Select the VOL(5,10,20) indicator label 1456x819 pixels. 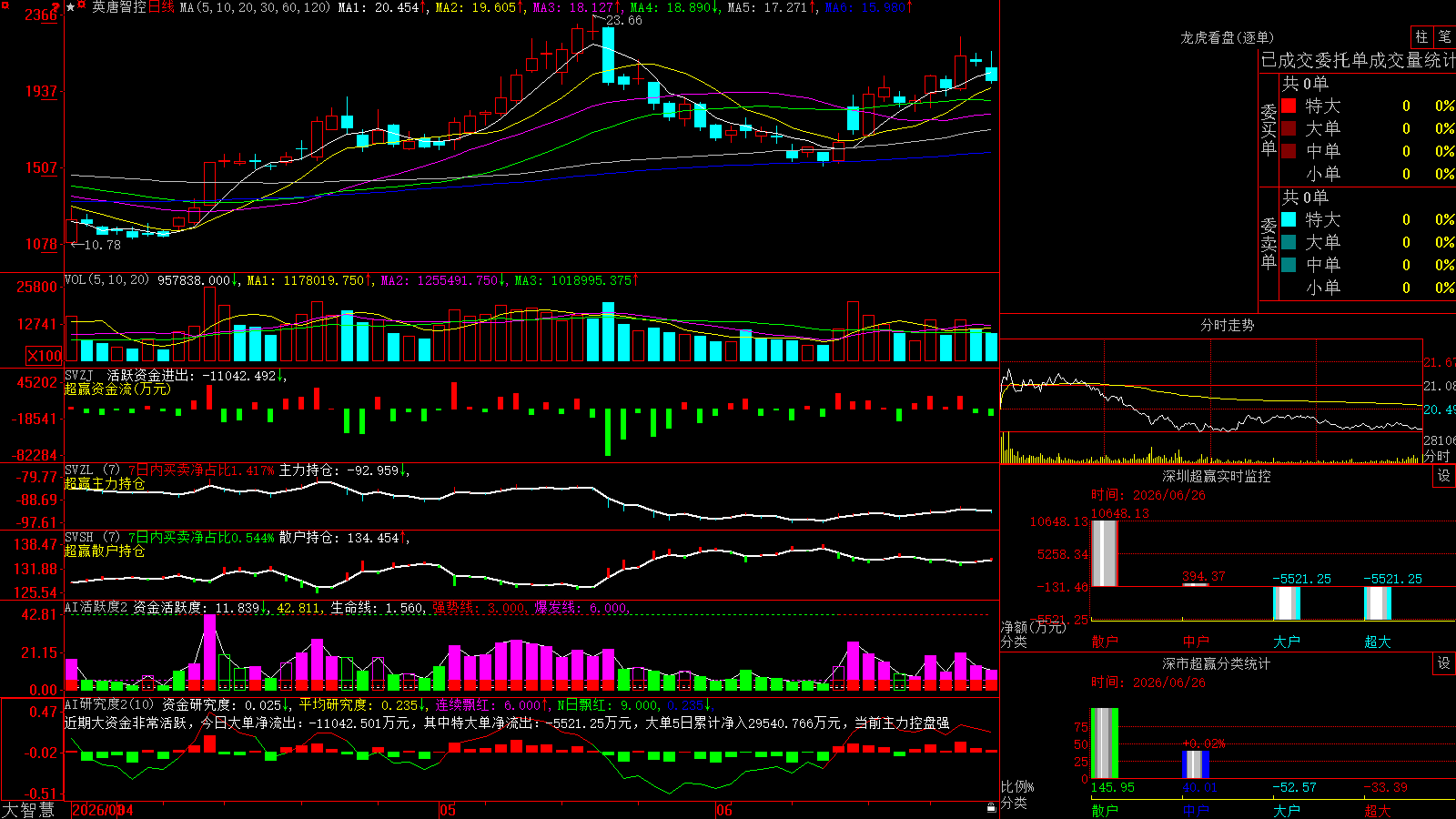point(107,280)
